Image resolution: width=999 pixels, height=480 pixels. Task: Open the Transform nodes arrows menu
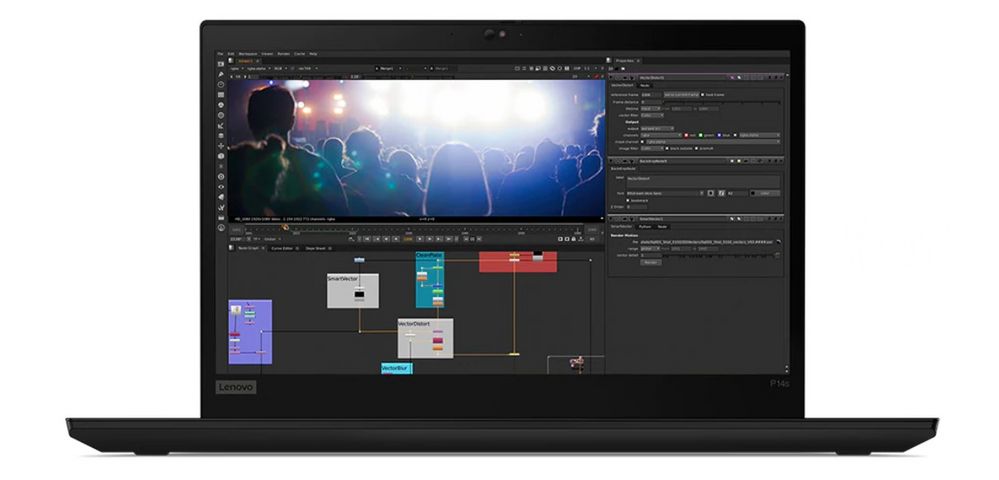pos(221,146)
